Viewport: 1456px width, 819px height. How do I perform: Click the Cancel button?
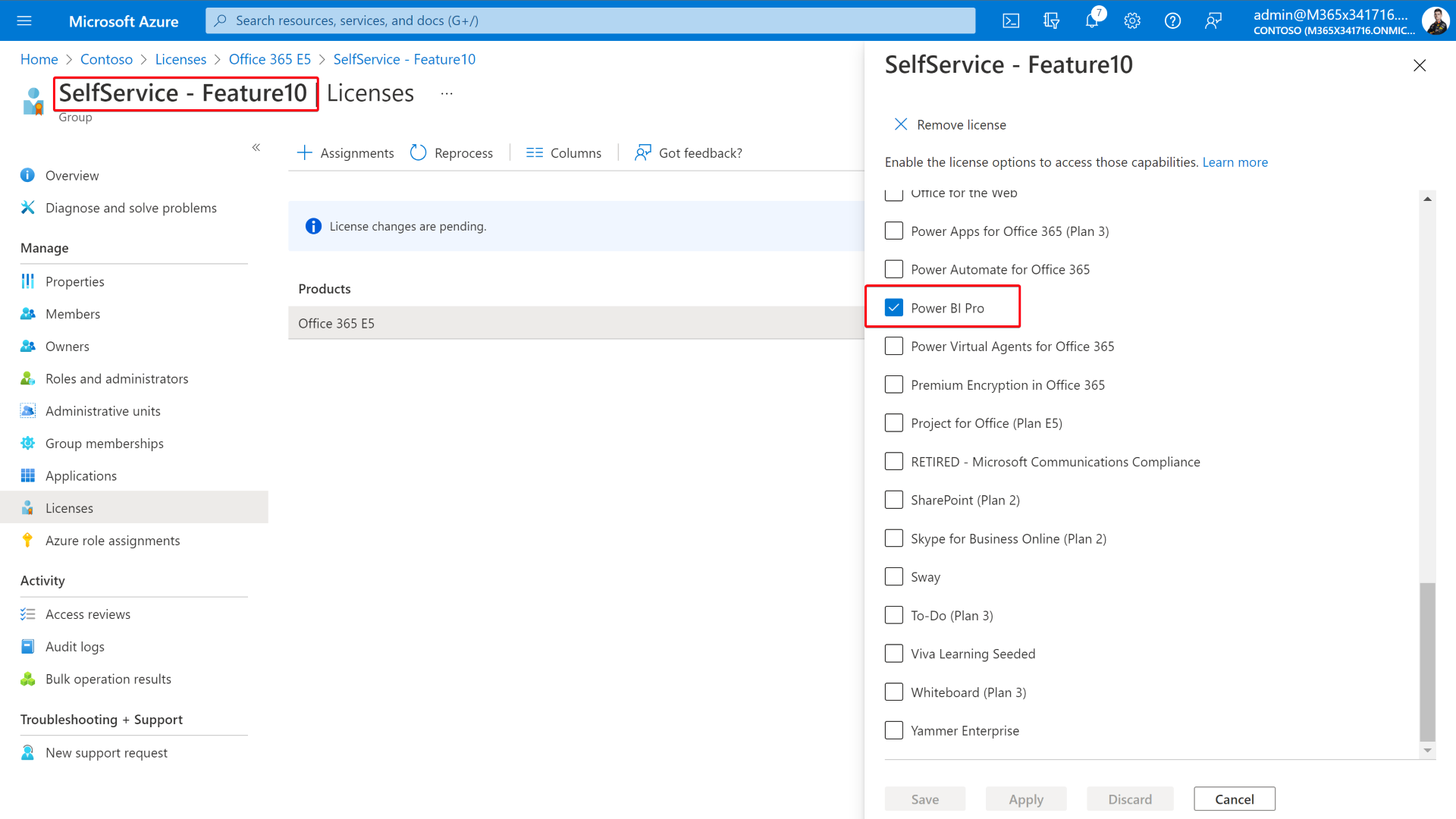coord(1234,799)
